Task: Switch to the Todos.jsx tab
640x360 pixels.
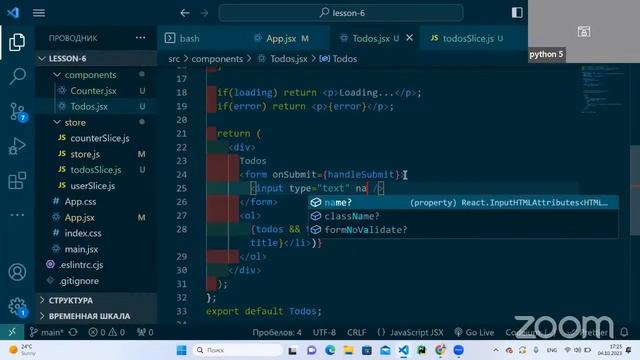Action: click(370, 38)
